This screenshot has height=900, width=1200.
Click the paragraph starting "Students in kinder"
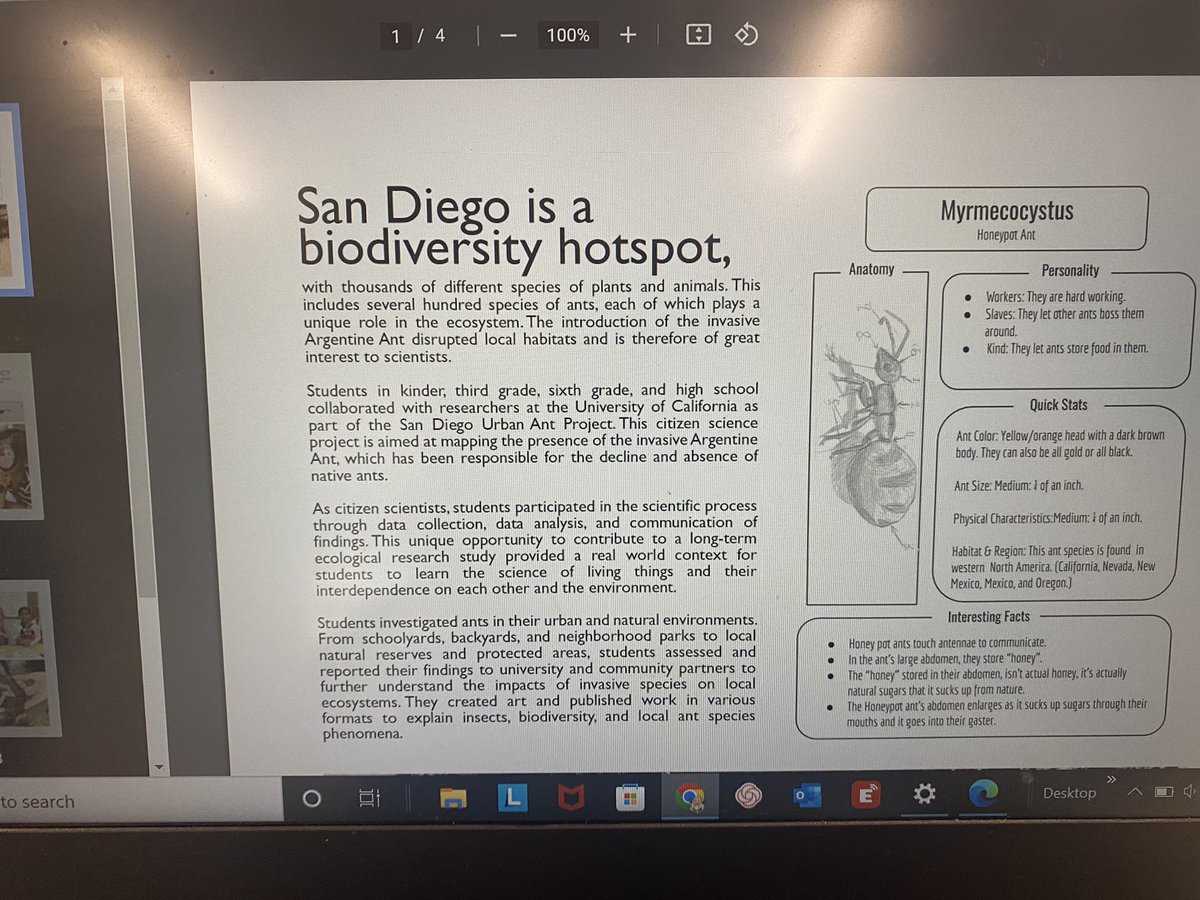[533, 432]
